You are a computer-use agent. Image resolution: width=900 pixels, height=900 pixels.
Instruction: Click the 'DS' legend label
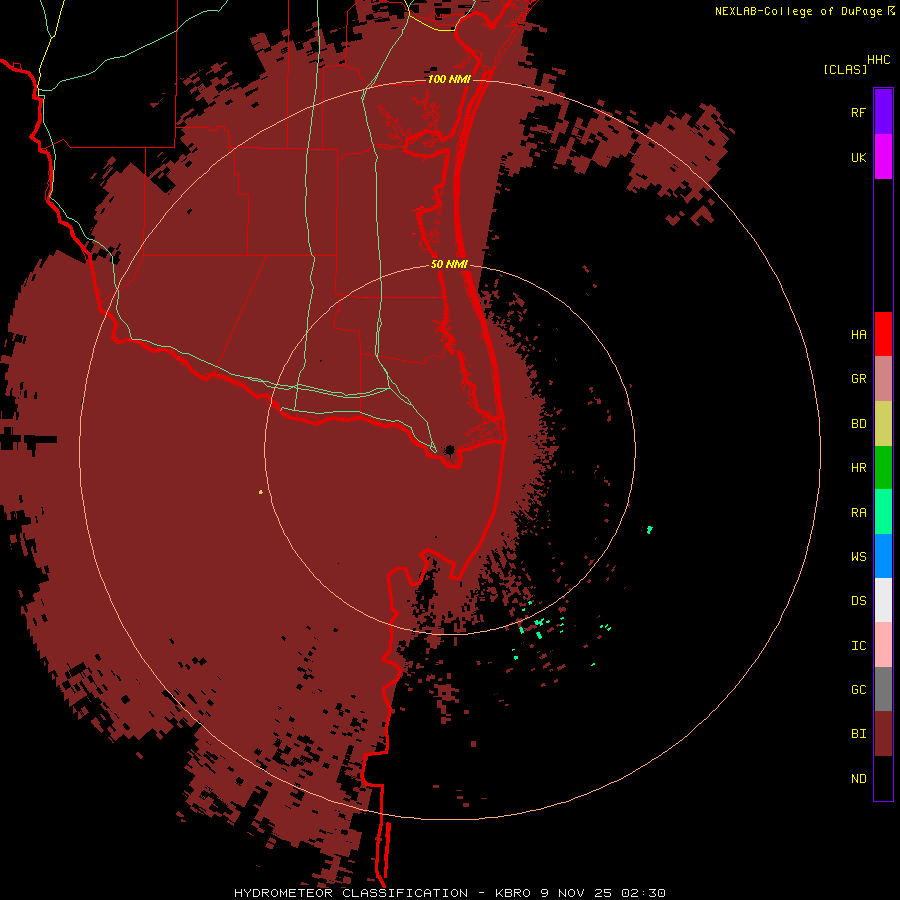pyautogui.click(x=858, y=601)
